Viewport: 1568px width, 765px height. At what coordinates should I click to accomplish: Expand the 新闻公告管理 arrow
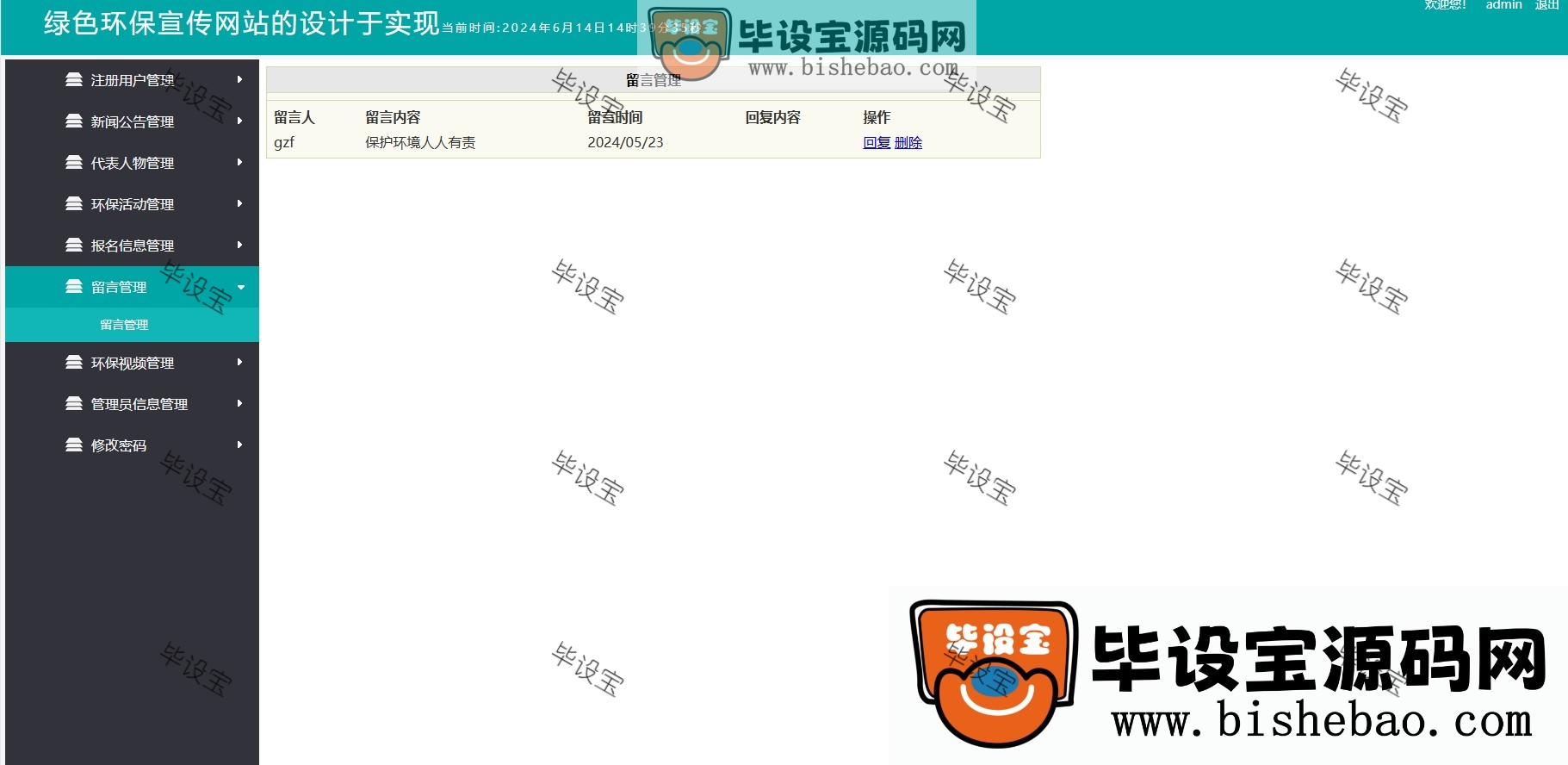239,121
